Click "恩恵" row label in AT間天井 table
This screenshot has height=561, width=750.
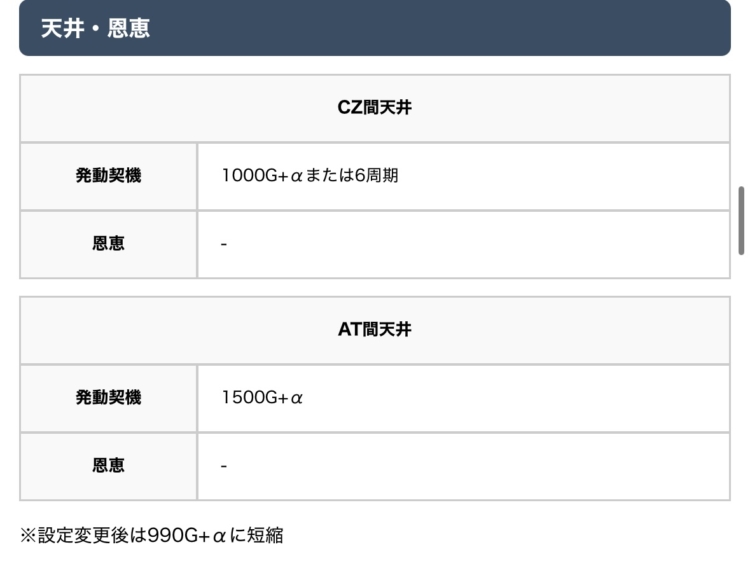point(108,466)
